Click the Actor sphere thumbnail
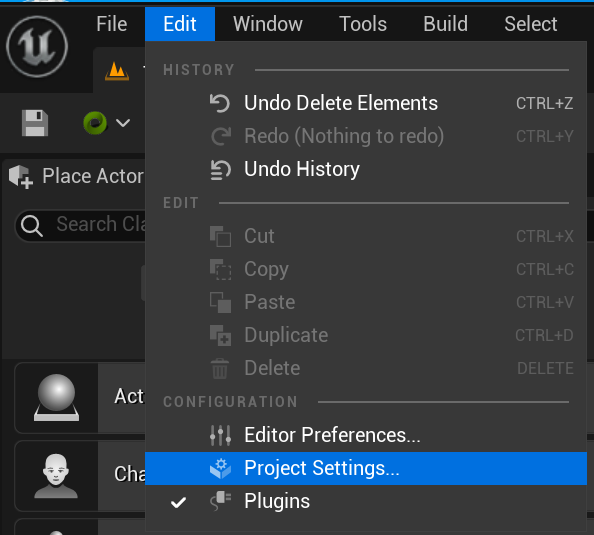 point(56,397)
